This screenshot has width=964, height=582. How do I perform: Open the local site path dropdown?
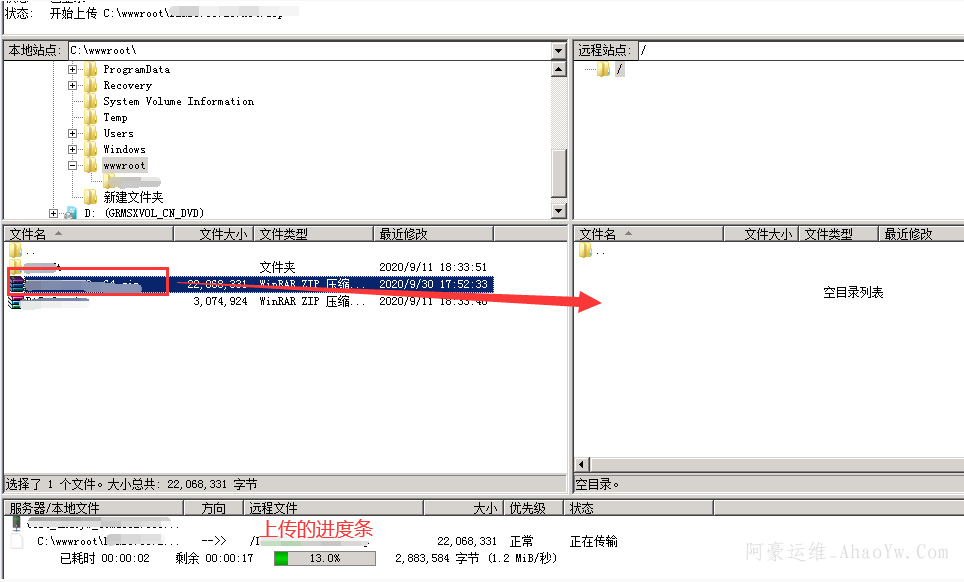point(558,50)
